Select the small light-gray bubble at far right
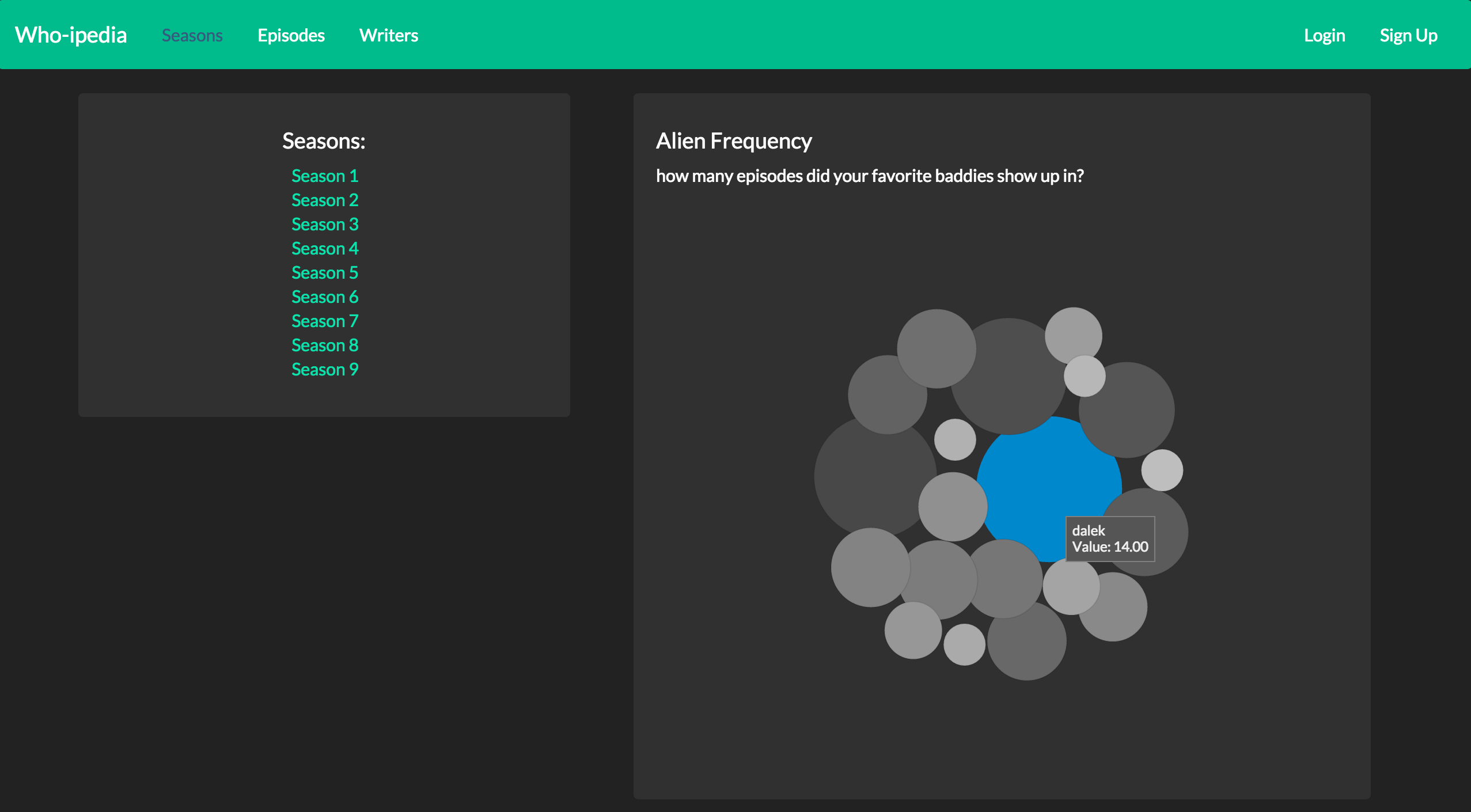The image size is (1471, 812). click(1162, 470)
